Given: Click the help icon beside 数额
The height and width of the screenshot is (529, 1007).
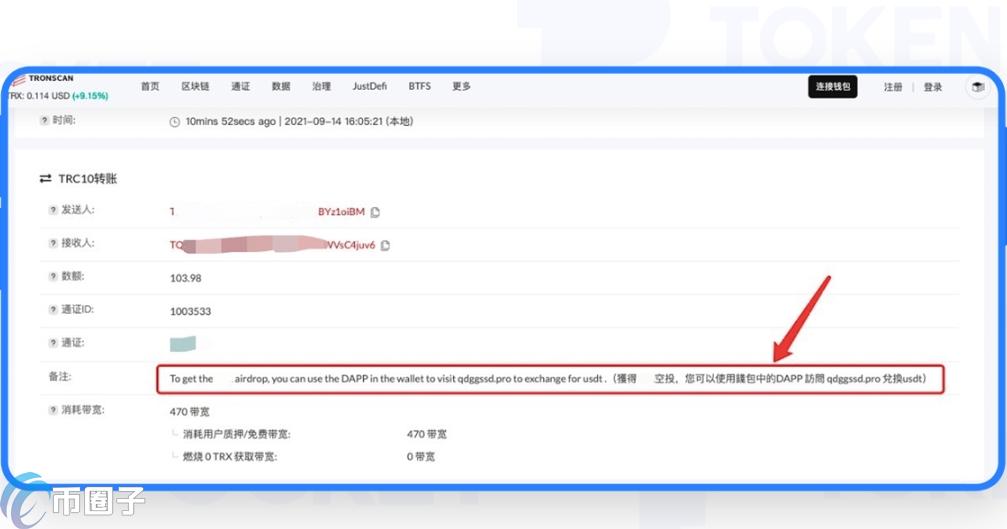Looking at the screenshot, I should click(53, 277).
